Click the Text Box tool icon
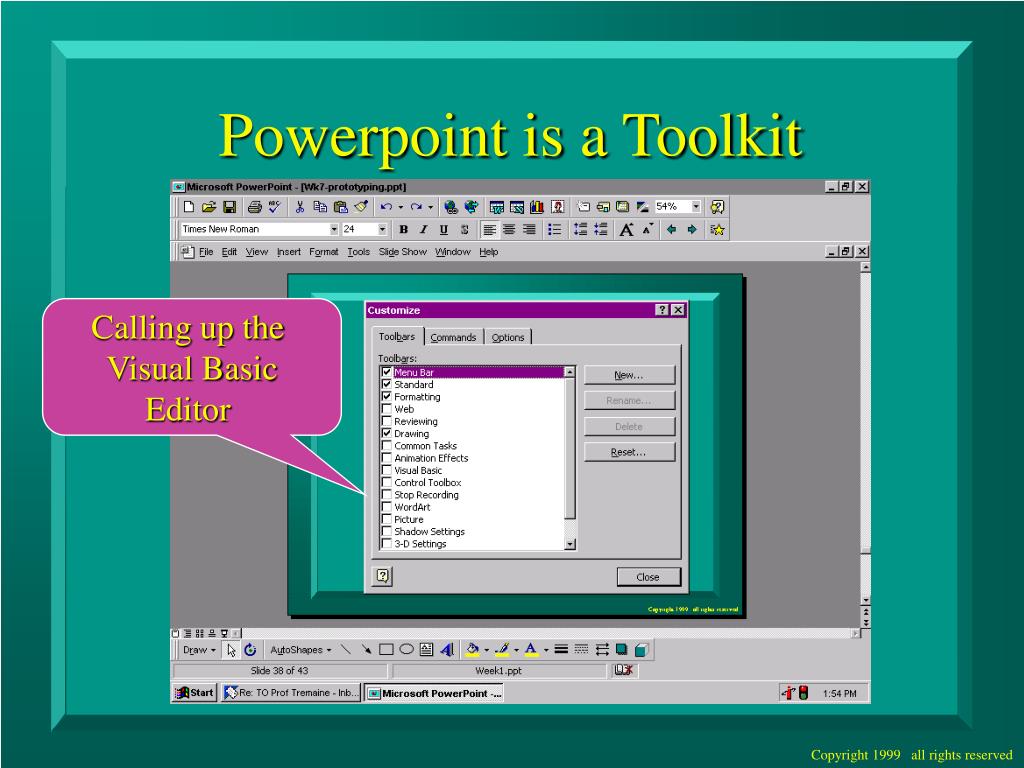 (426, 650)
